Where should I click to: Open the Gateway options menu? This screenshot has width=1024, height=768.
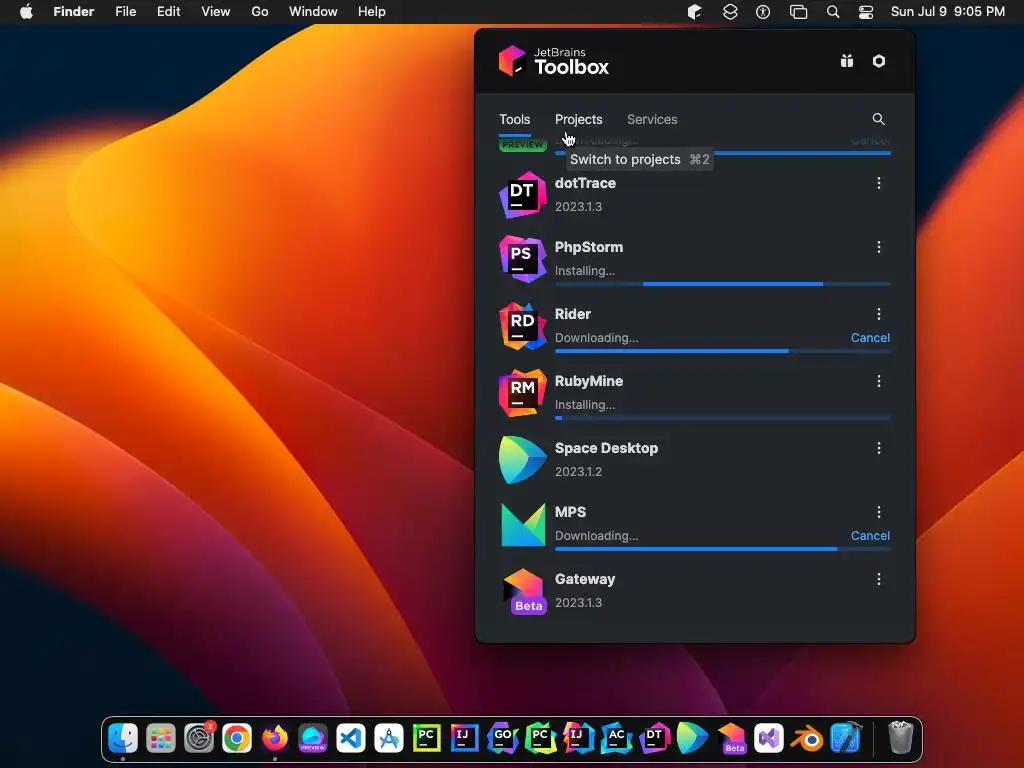[879, 579]
